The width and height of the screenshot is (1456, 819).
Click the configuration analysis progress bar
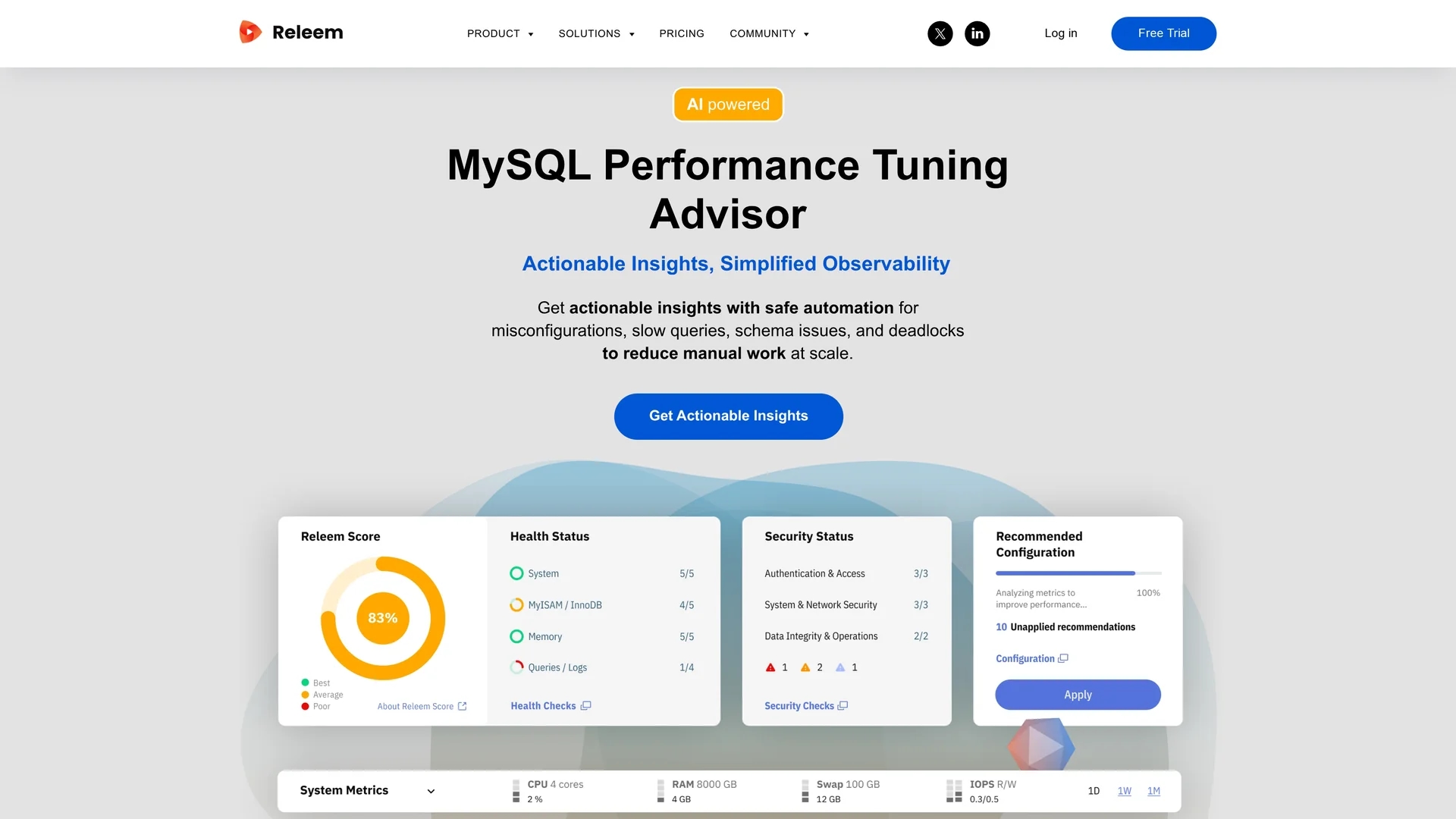(x=1078, y=573)
